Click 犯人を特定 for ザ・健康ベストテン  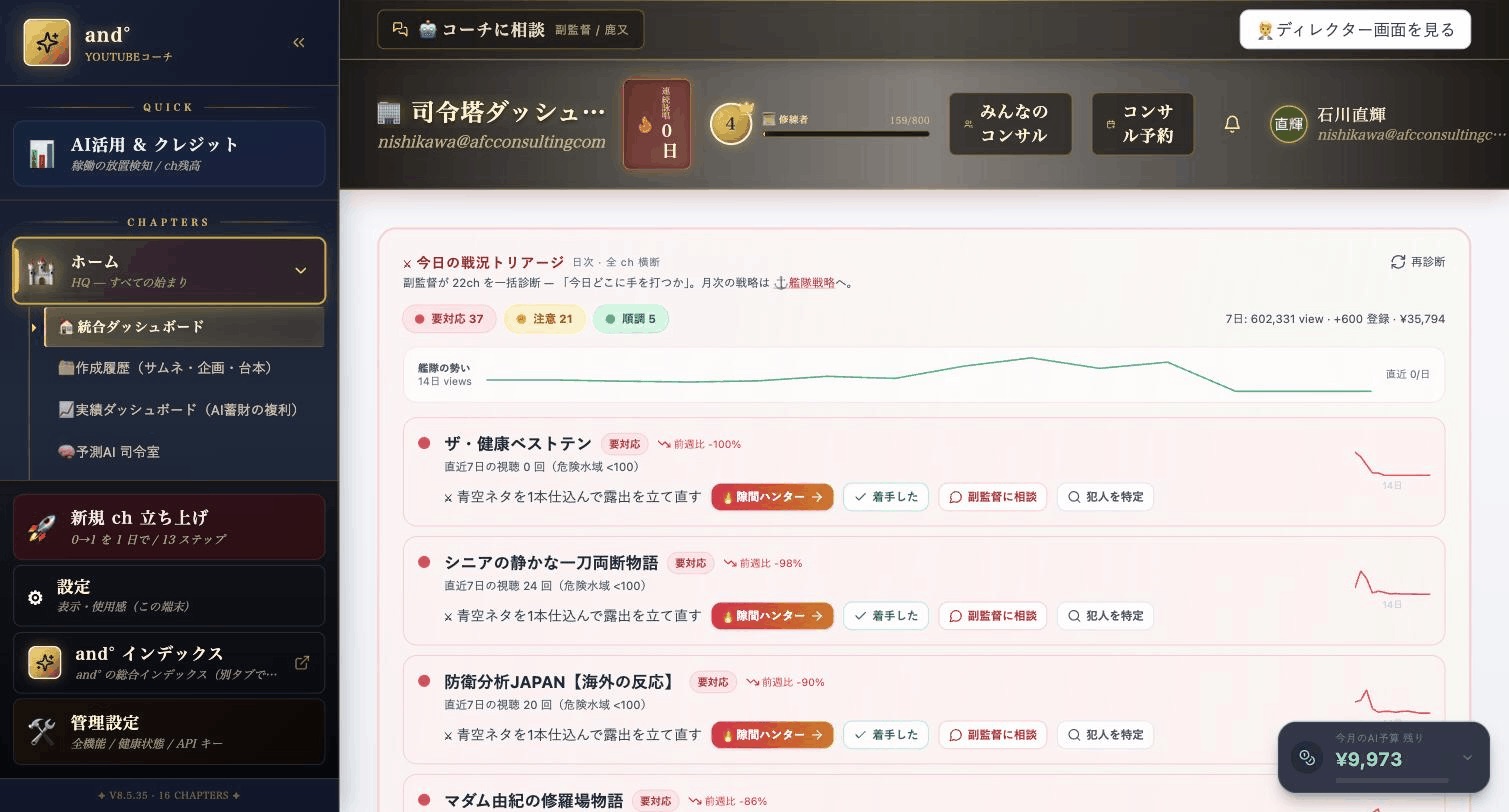pyautogui.click(x=1105, y=497)
